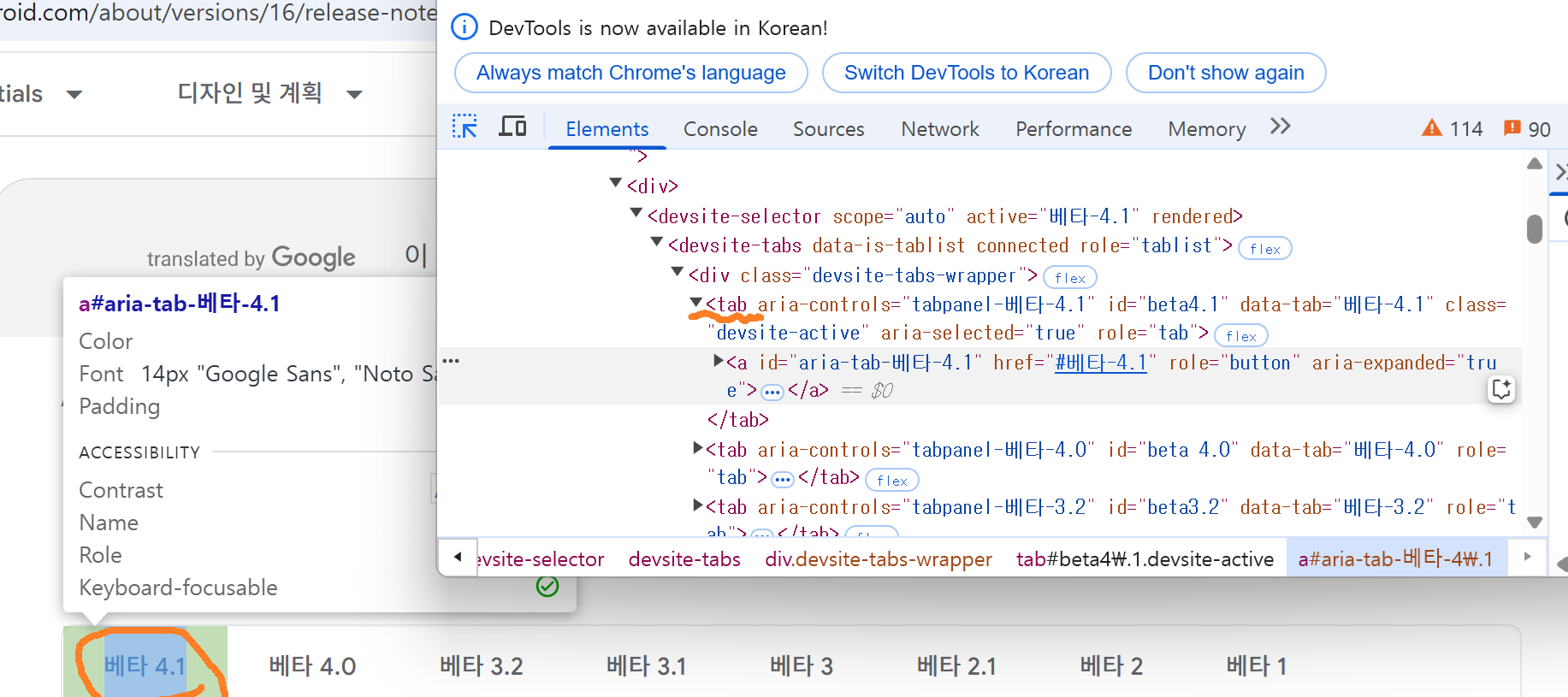Select the 베타 2 page tab
This screenshot has width=1568, height=697.
click(1111, 666)
